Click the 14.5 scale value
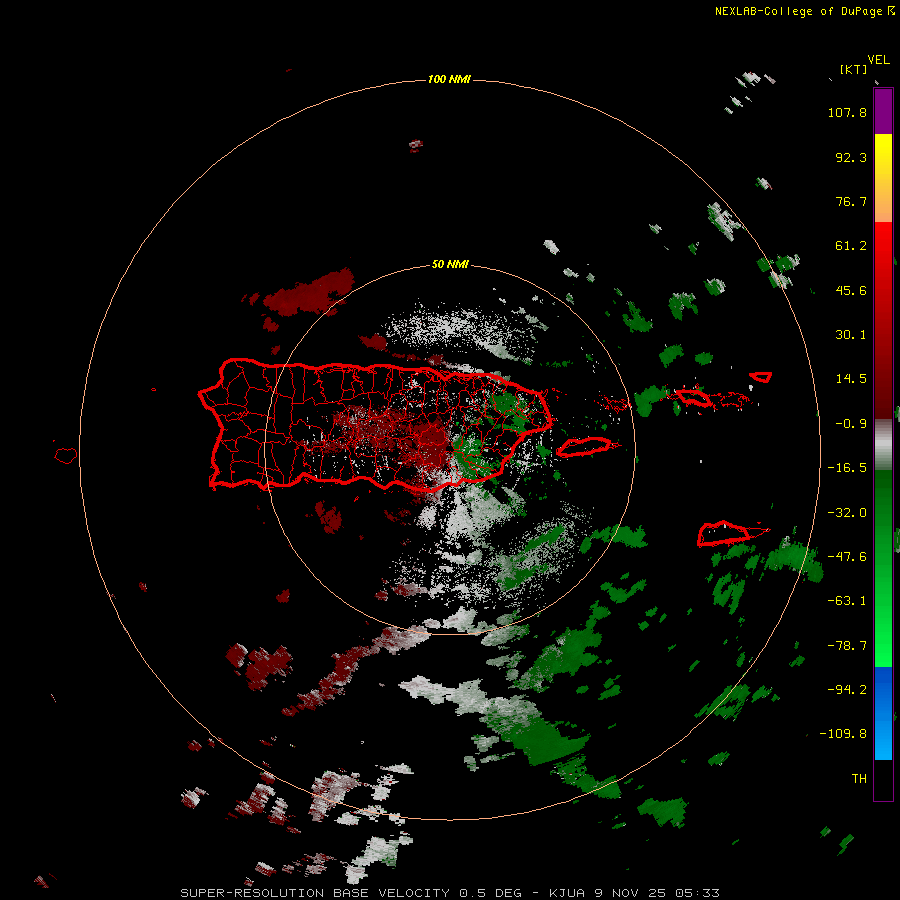Image resolution: width=900 pixels, height=900 pixels. pyautogui.click(x=851, y=379)
